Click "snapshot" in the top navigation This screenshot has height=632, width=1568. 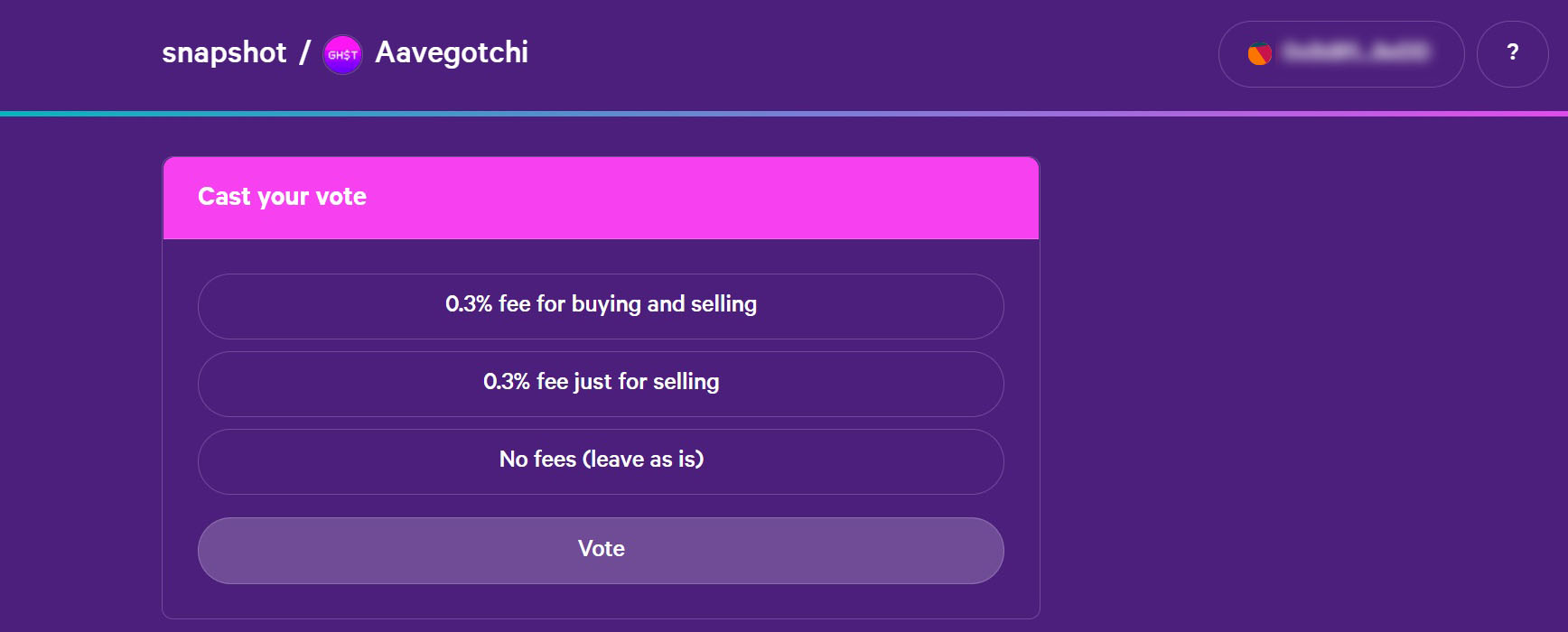point(223,52)
